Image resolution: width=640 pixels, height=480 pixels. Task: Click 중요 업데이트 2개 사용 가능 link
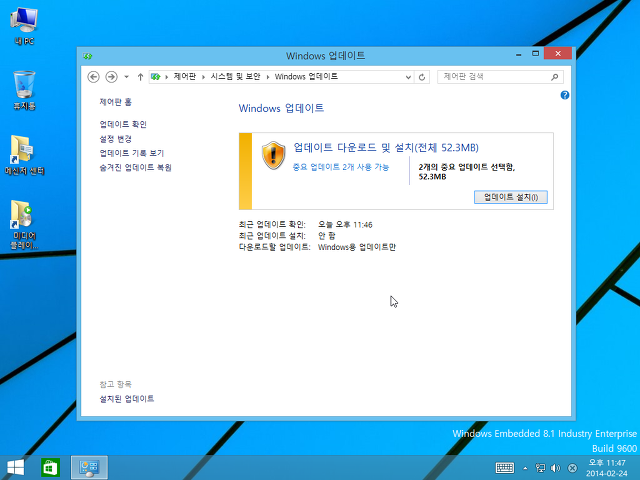tap(341, 167)
